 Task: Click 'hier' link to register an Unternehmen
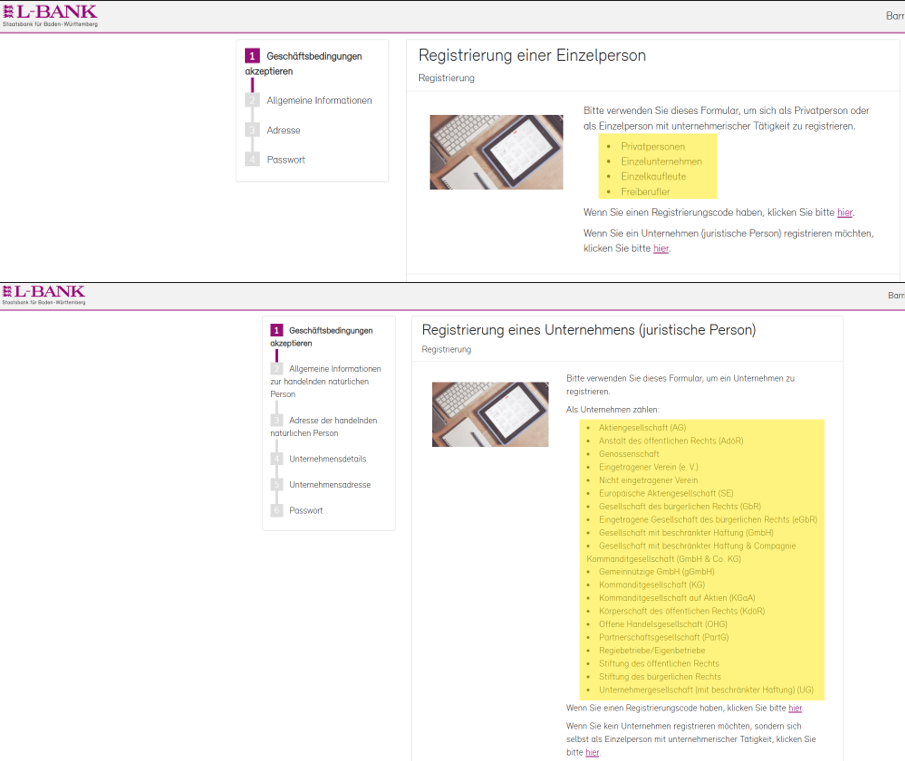[660, 248]
